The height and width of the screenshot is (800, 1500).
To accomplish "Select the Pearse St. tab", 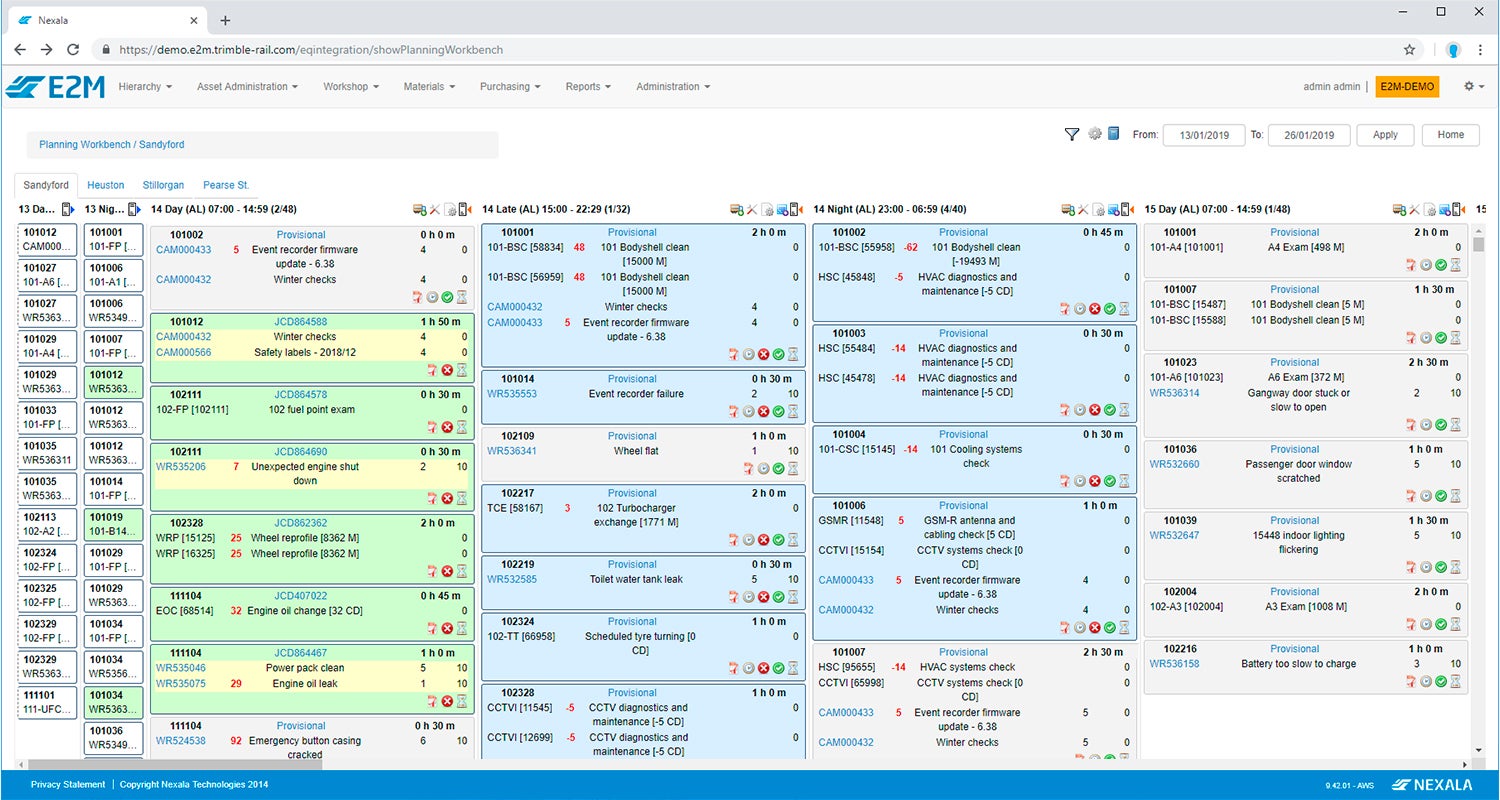I will [226, 185].
